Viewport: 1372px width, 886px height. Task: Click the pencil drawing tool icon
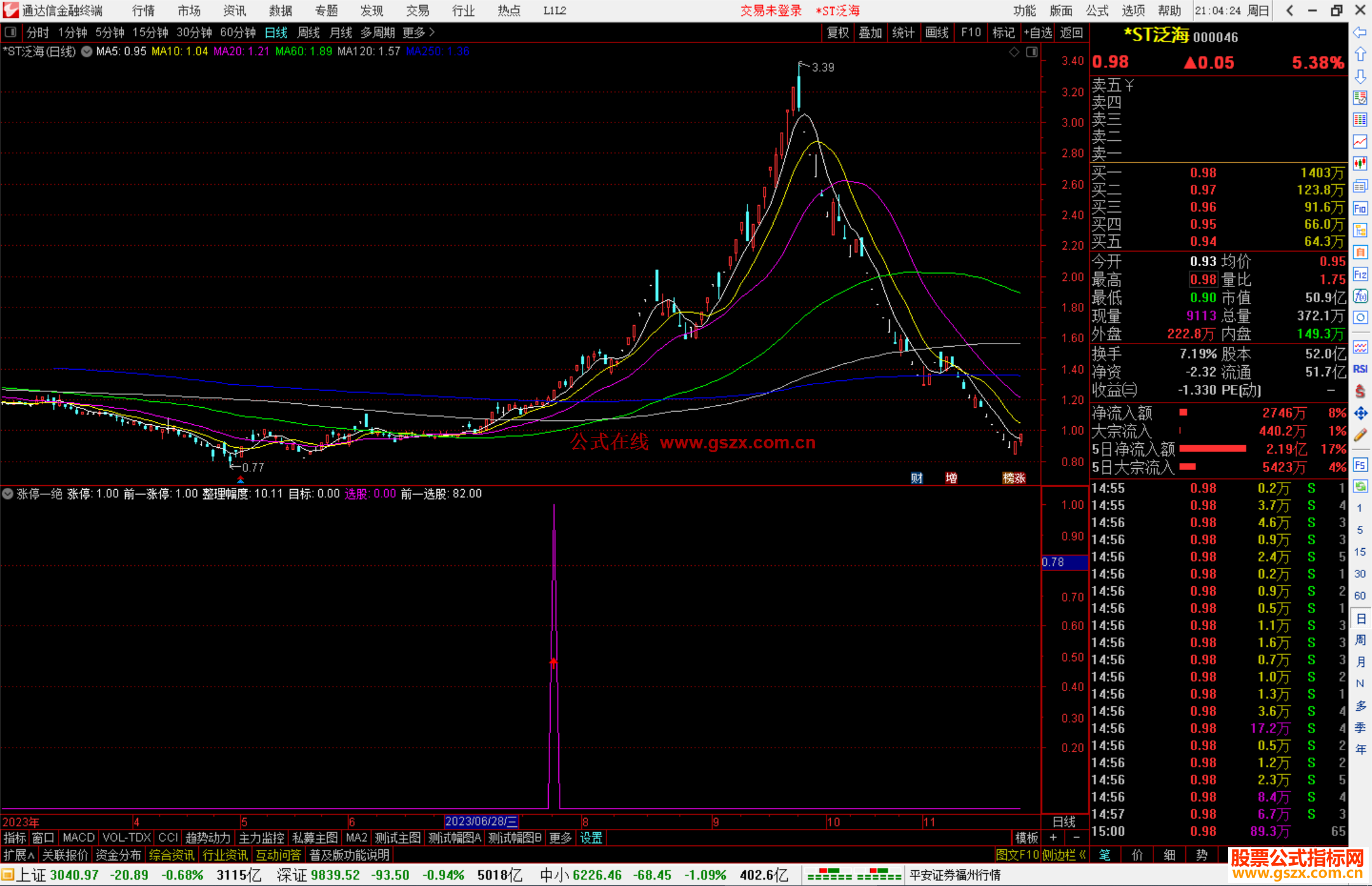pos(1360,435)
